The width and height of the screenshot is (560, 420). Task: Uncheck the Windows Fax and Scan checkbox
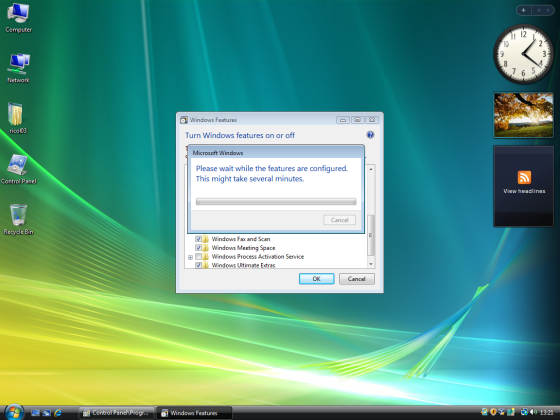point(198,239)
